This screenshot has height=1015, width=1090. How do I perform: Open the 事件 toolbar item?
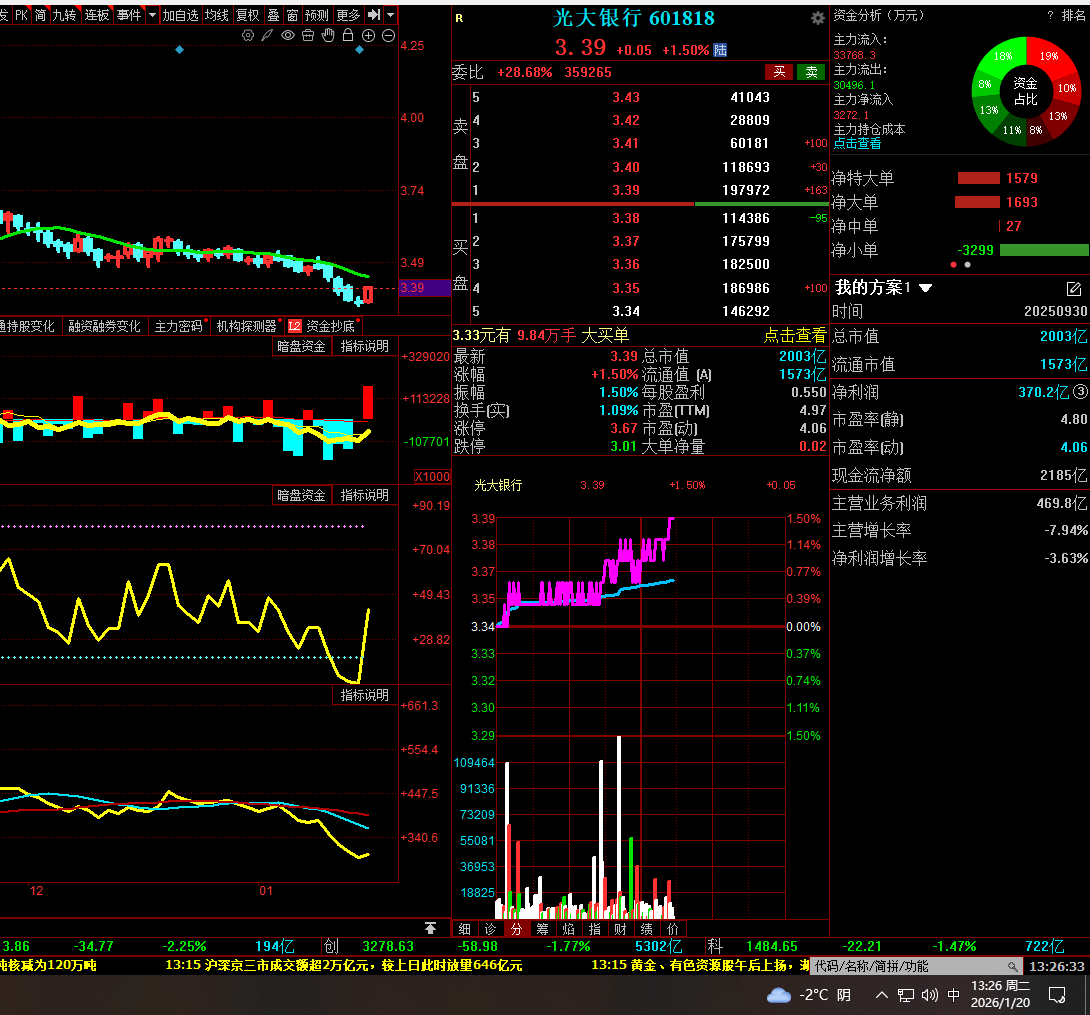point(129,15)
